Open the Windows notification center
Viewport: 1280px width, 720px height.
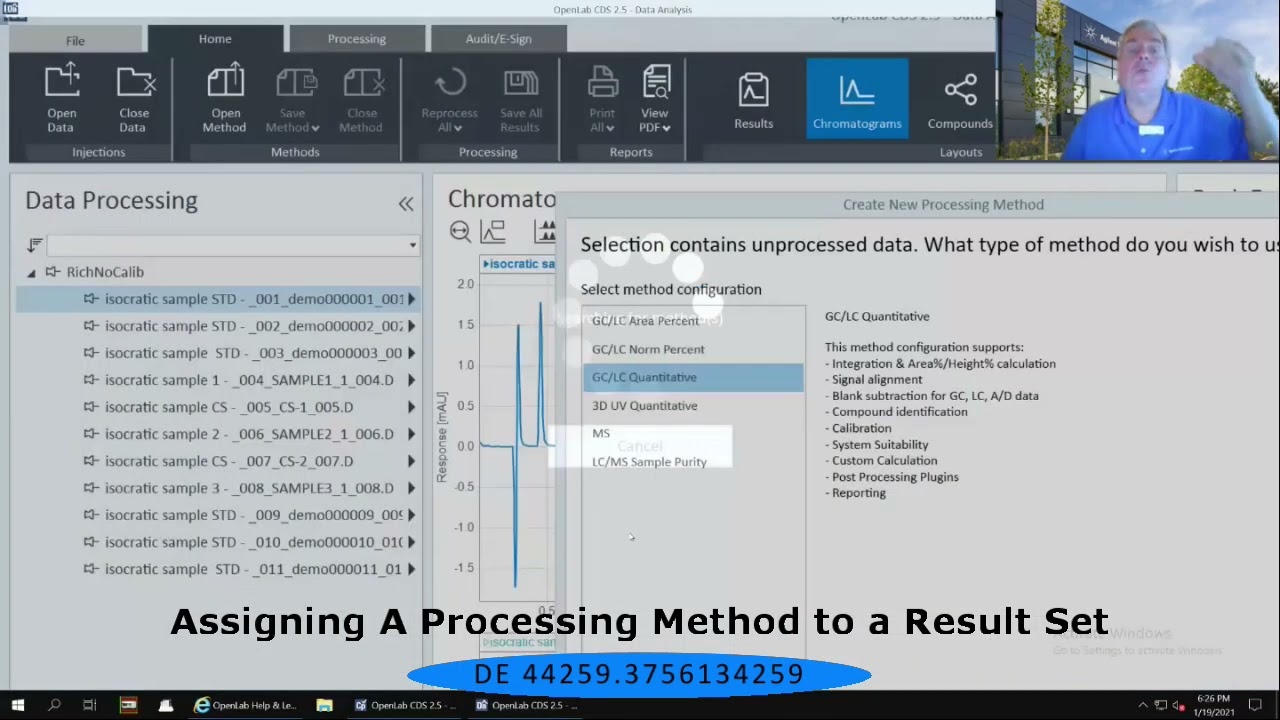tap(1255, 705)
